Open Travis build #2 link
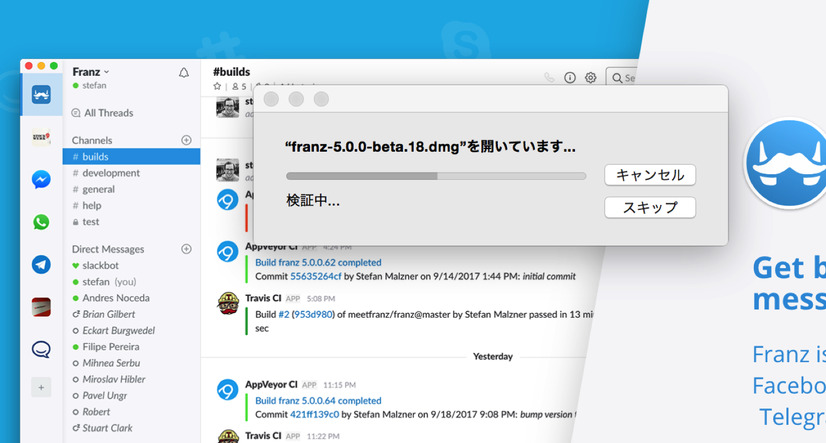 point(283,314)
